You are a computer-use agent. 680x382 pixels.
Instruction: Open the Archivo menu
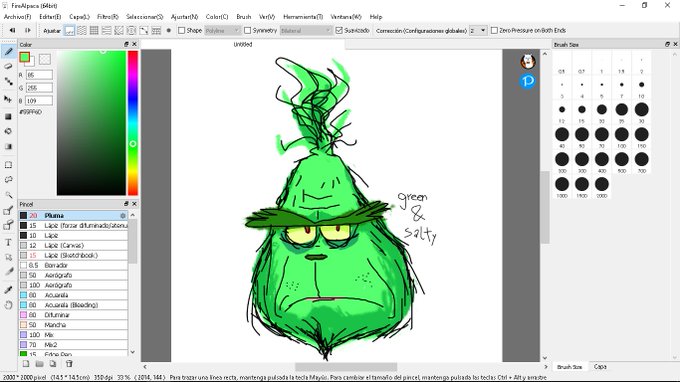17,16
